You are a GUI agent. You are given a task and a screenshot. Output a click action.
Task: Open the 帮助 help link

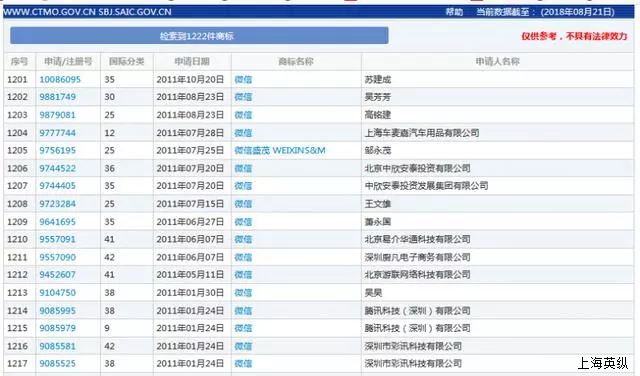coord(454,12)
